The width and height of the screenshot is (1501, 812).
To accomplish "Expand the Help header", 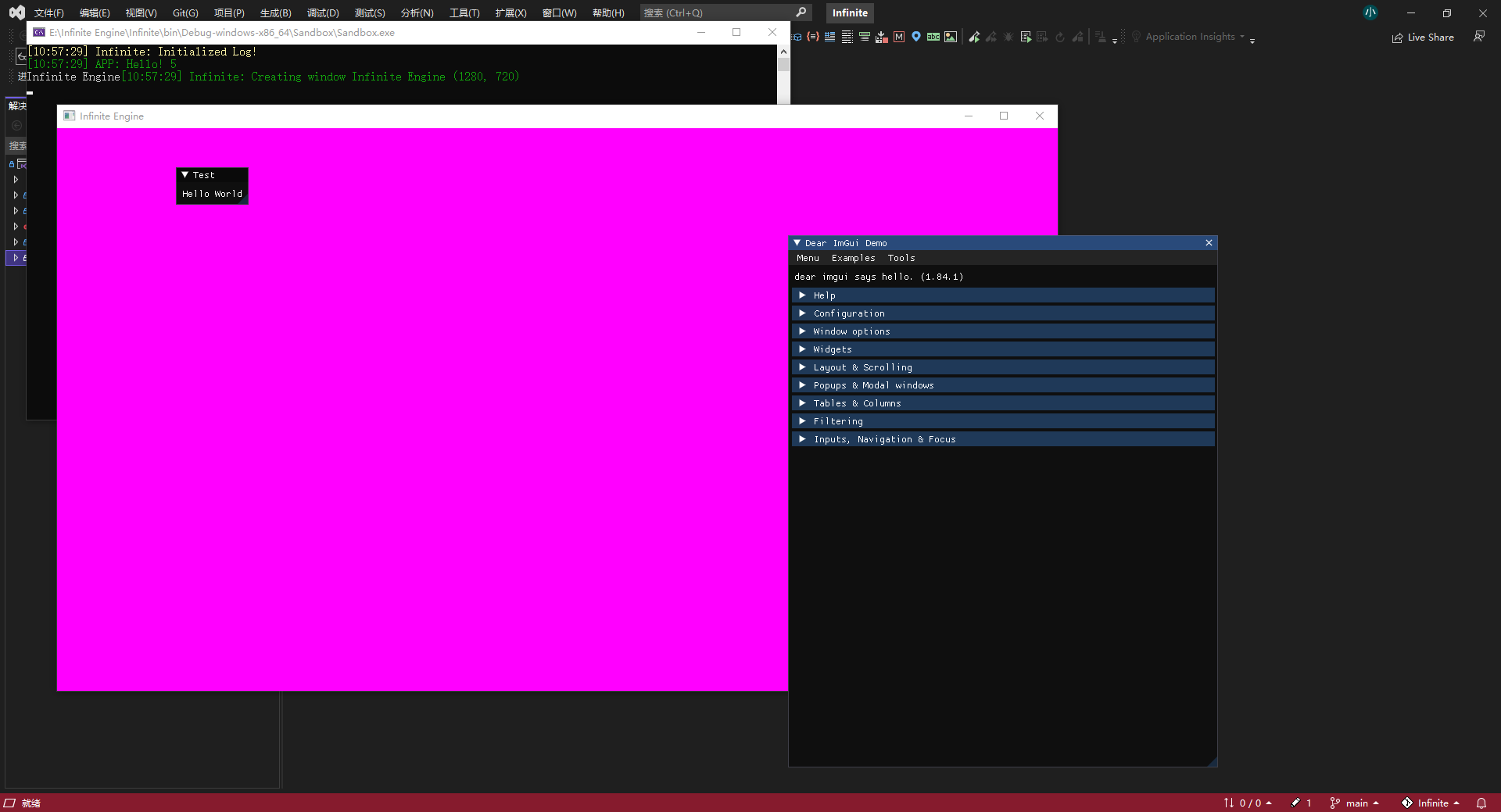I will pos(1003,295).
